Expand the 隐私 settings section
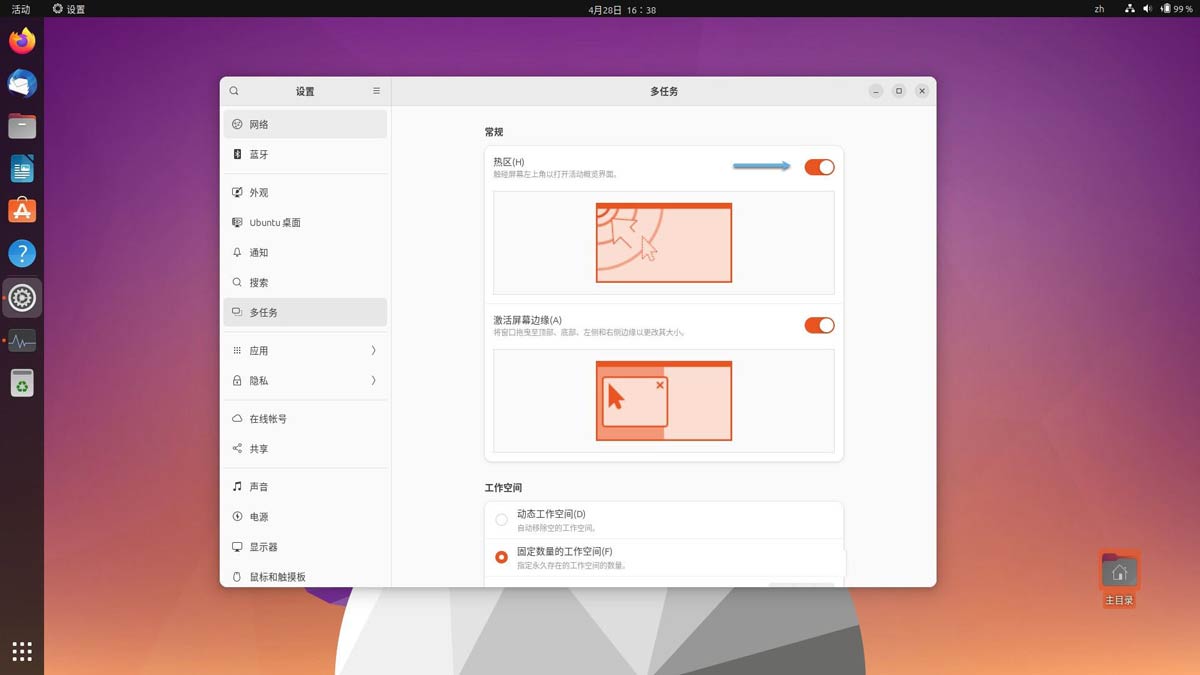 305,381
